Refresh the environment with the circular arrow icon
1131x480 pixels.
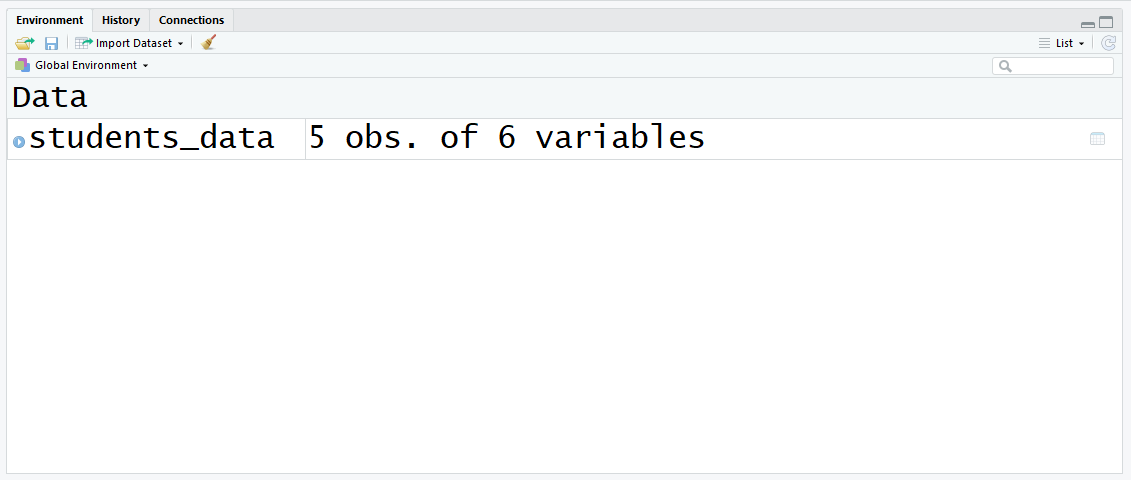1109,43
